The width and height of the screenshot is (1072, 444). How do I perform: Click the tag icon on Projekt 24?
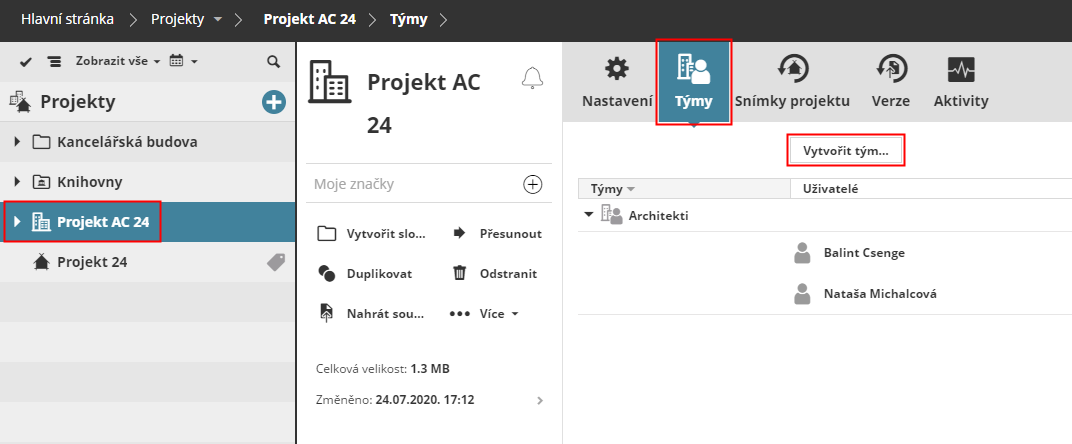(x=276, y=262)
